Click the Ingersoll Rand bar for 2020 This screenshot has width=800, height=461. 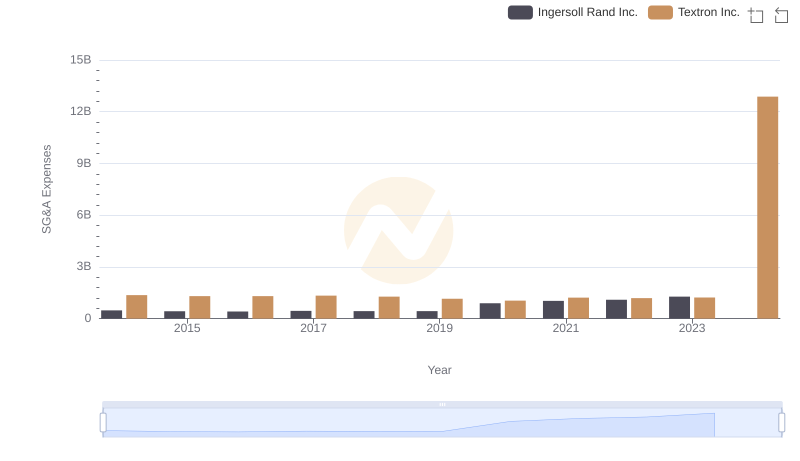[x=490, y=311]
